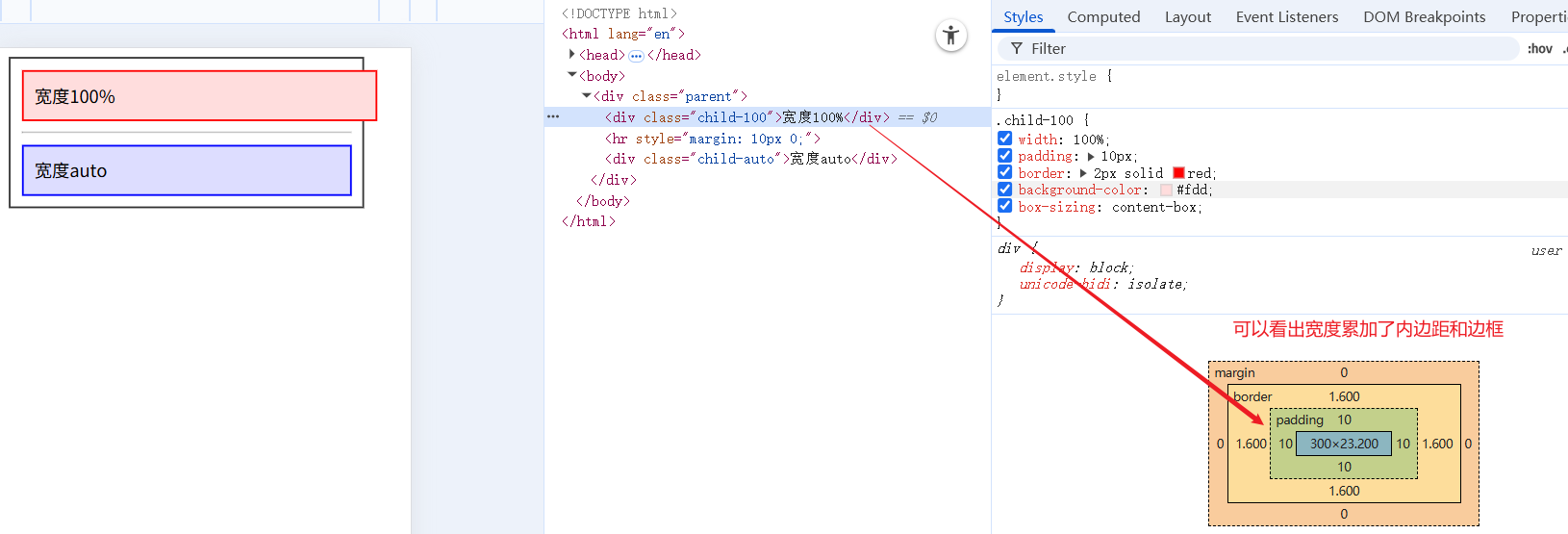The height and width of the screenshot is (534, 1568).
Task: Toggle off the box-sizing: content-box checkbox
Action: (1004, 206)
